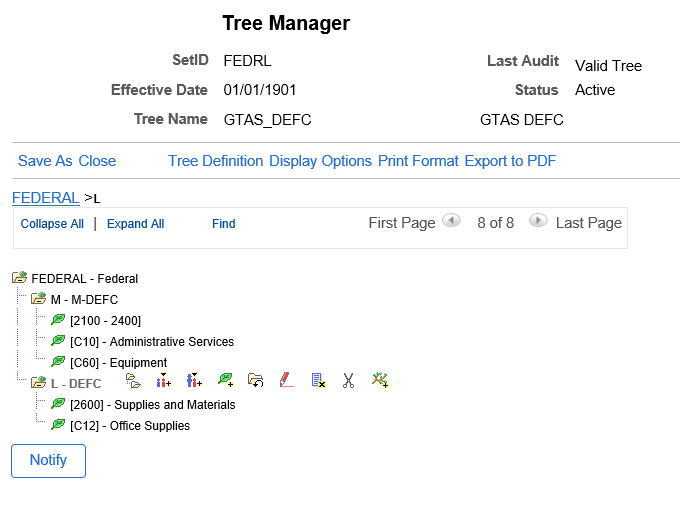This screenshot has height=506, width=680.
Task: Click the Create Branch icon
Action: [380, 380]
